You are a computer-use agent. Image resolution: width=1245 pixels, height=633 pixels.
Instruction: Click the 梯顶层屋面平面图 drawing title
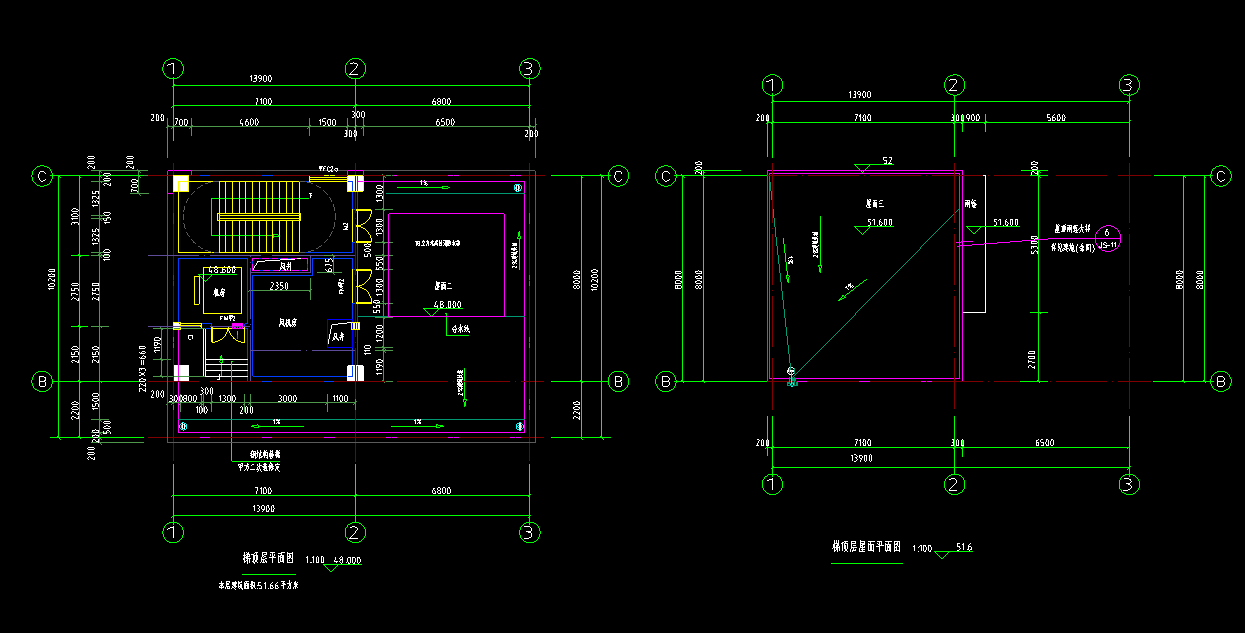(867, 547)
